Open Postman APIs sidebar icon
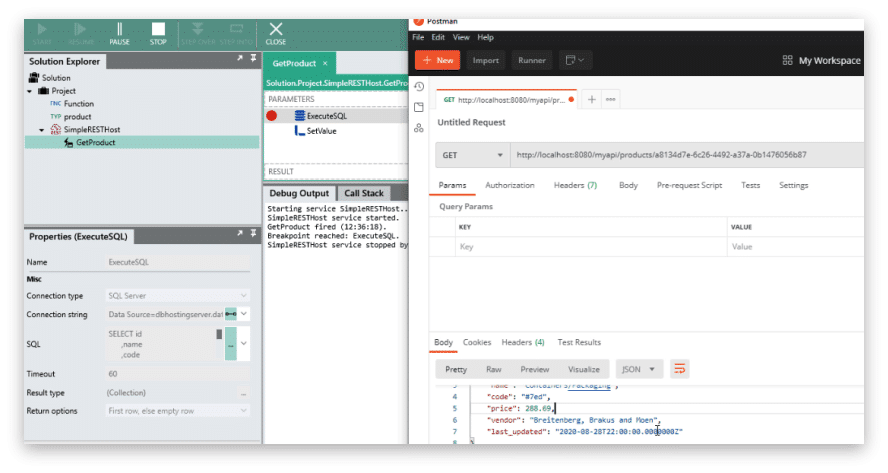888x473 pixels. 419,128
